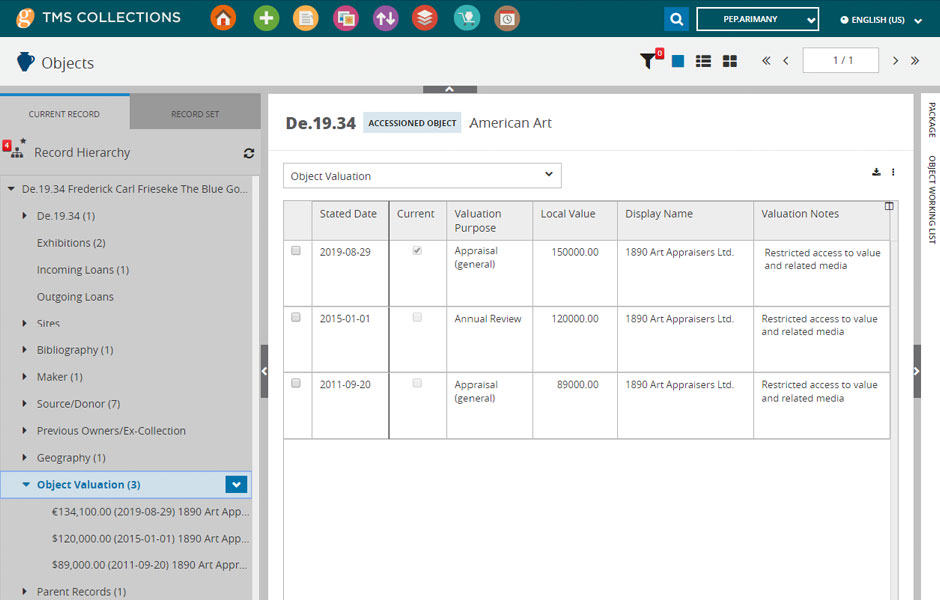The height and width of the screenshot is (600, 940).
Task: Tick the row checkbox for 2015-01-01
Action: point(296,317)
